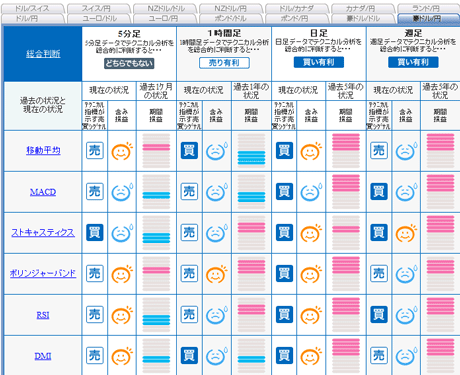This screenshot has height=375, width=460.
Task: Click the active 豪ドル/円 tab
Action: (x=428, y=19)
